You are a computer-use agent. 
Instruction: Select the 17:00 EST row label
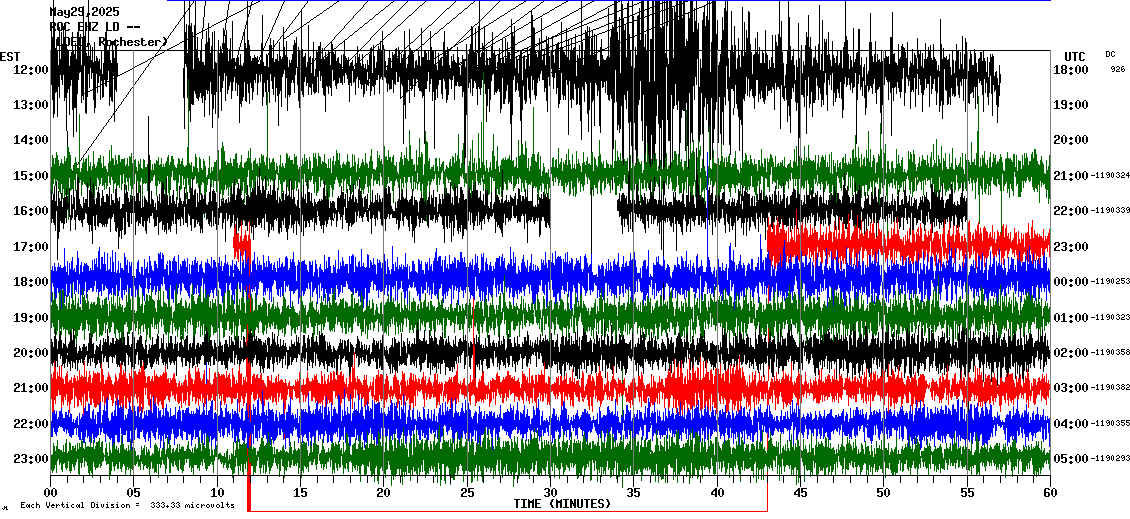click(31, 247)
